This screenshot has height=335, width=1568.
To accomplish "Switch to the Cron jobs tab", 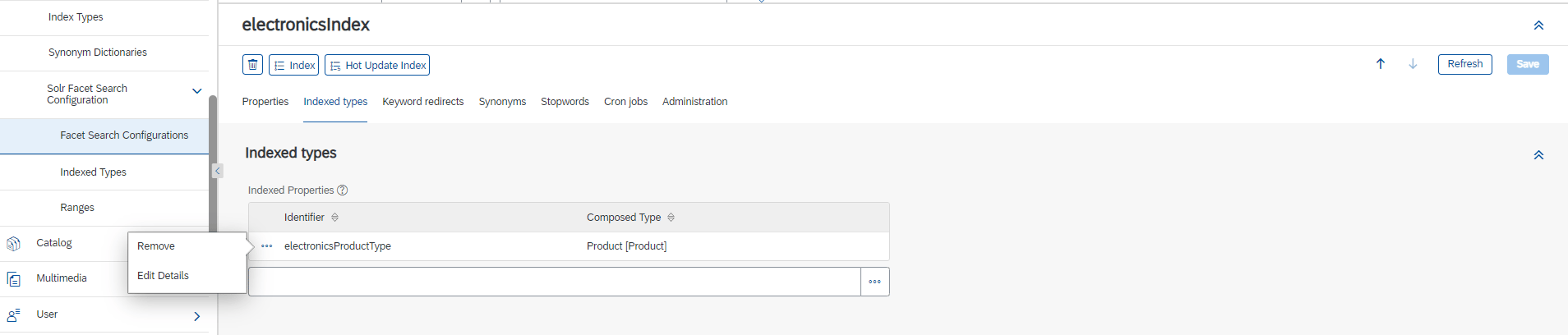I will pos(625,102).
